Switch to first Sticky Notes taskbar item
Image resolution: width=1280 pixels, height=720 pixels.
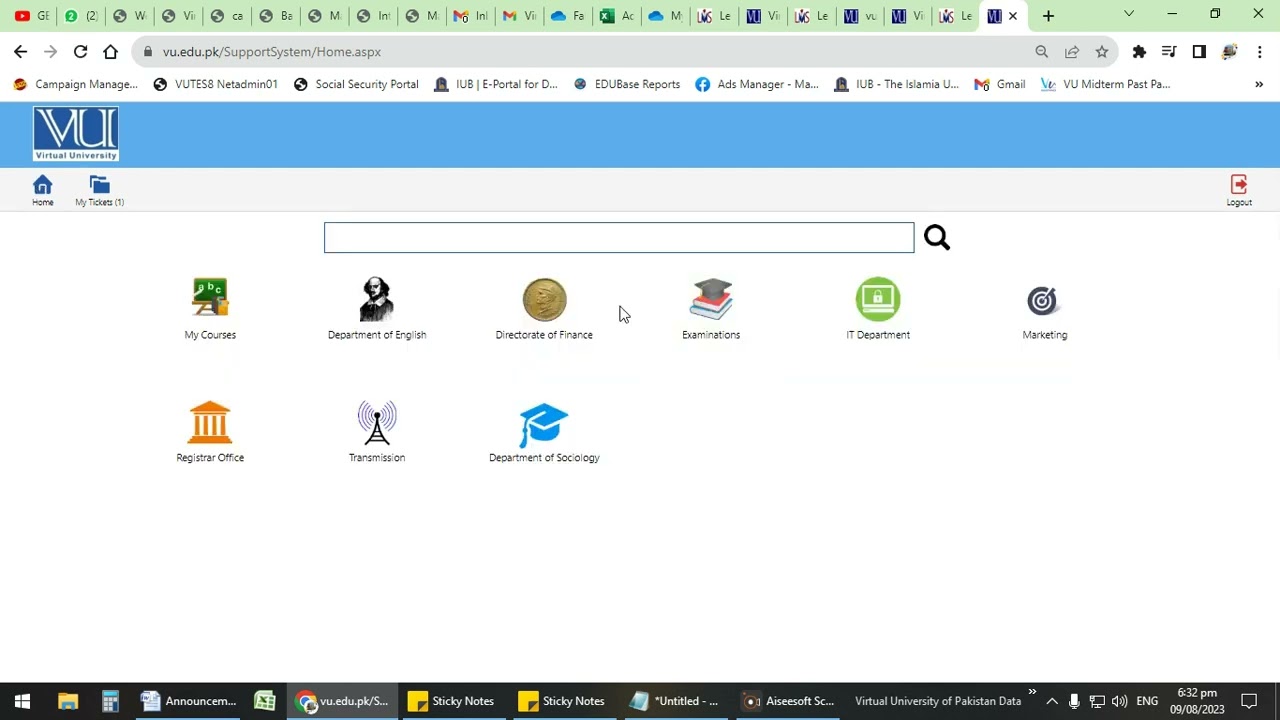pyautogui.click(x=451, y=701)
